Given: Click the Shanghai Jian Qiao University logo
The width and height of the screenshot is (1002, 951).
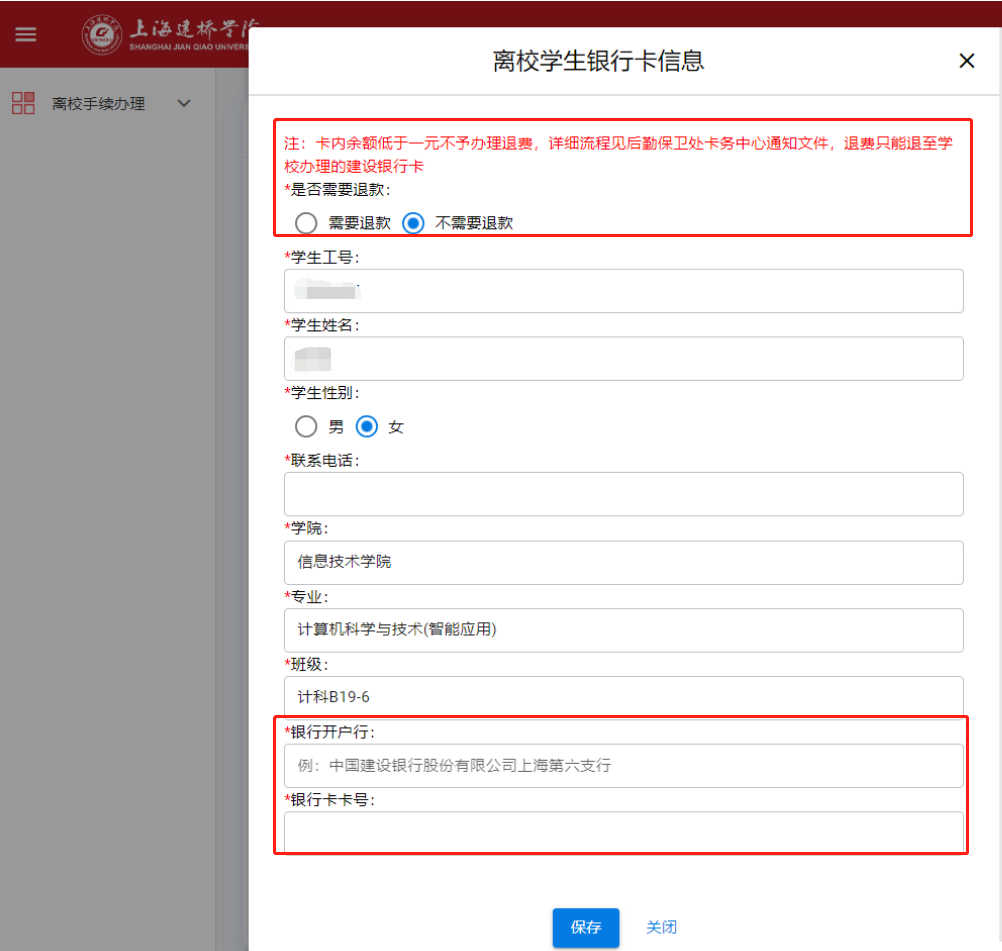Looking at the screenshot, I should click(165, 34).
